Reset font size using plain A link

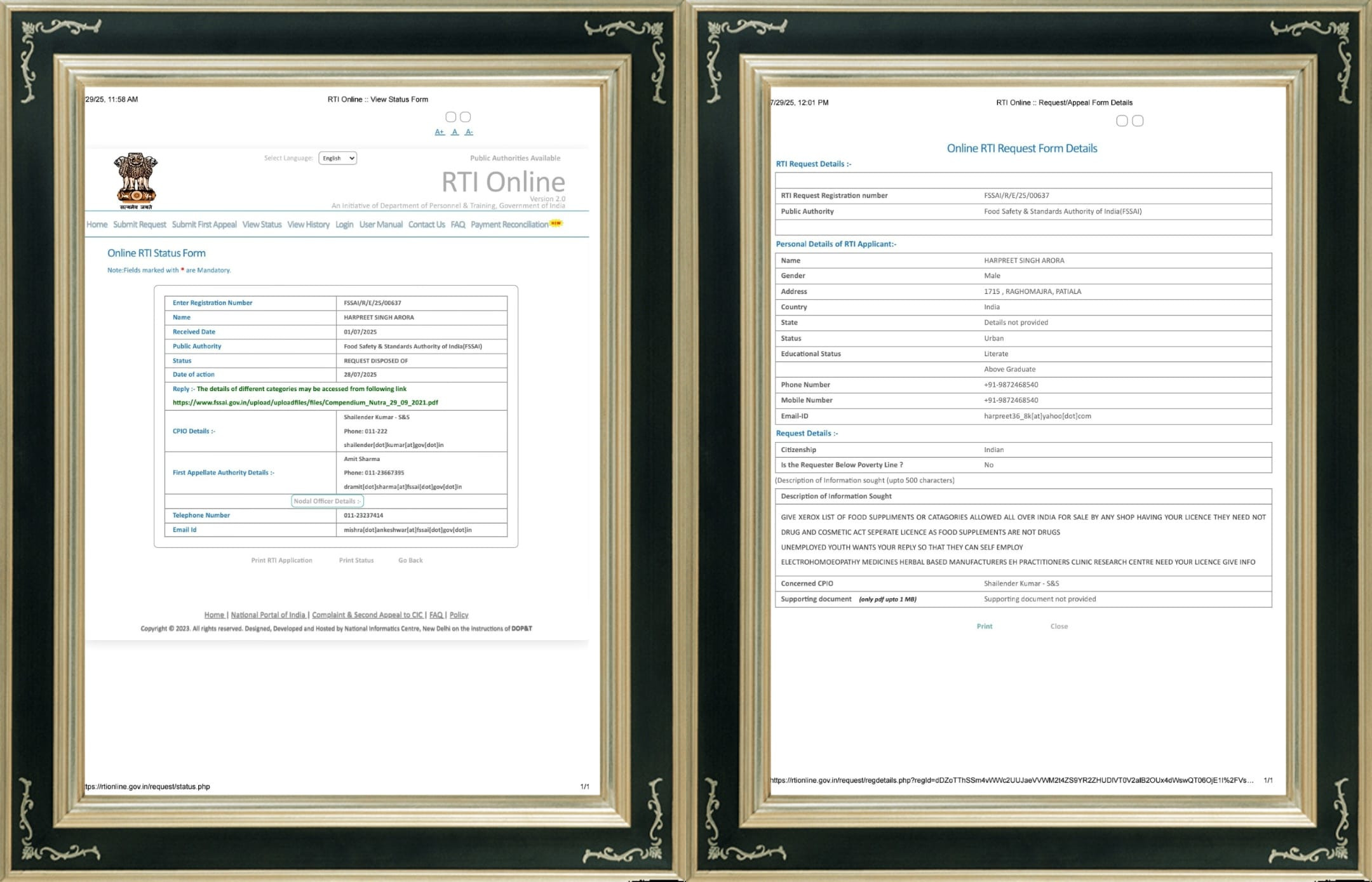click(x=455, y=132)
